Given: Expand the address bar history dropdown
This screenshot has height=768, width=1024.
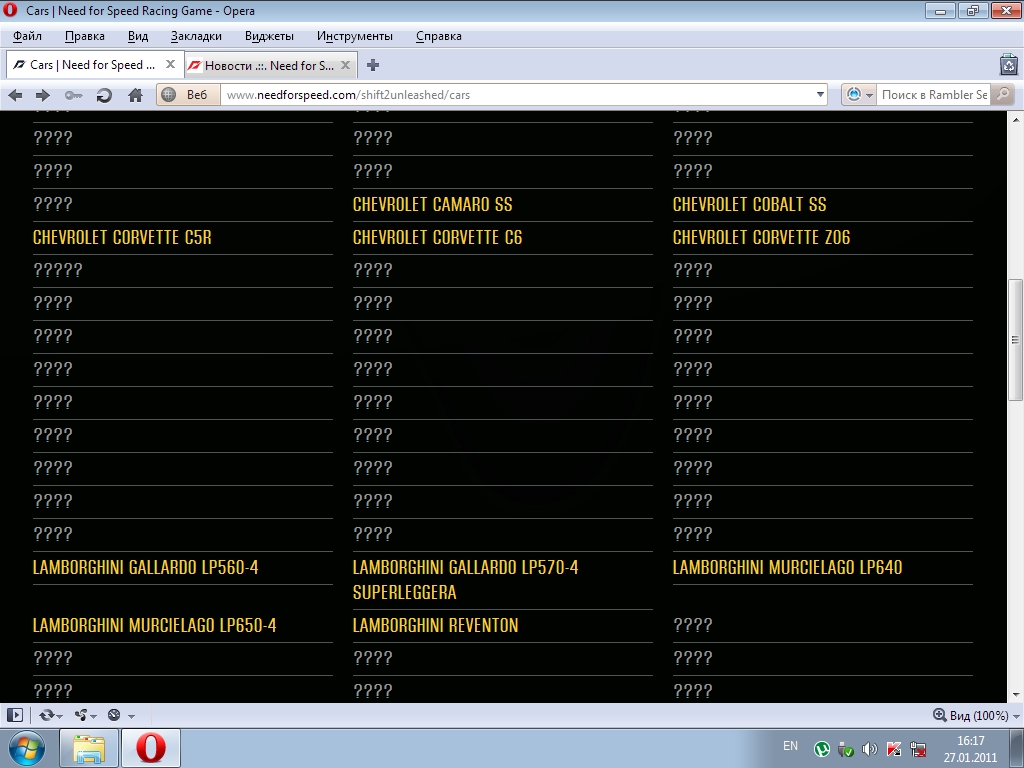Looking at the screenshot, I should 820,95.
